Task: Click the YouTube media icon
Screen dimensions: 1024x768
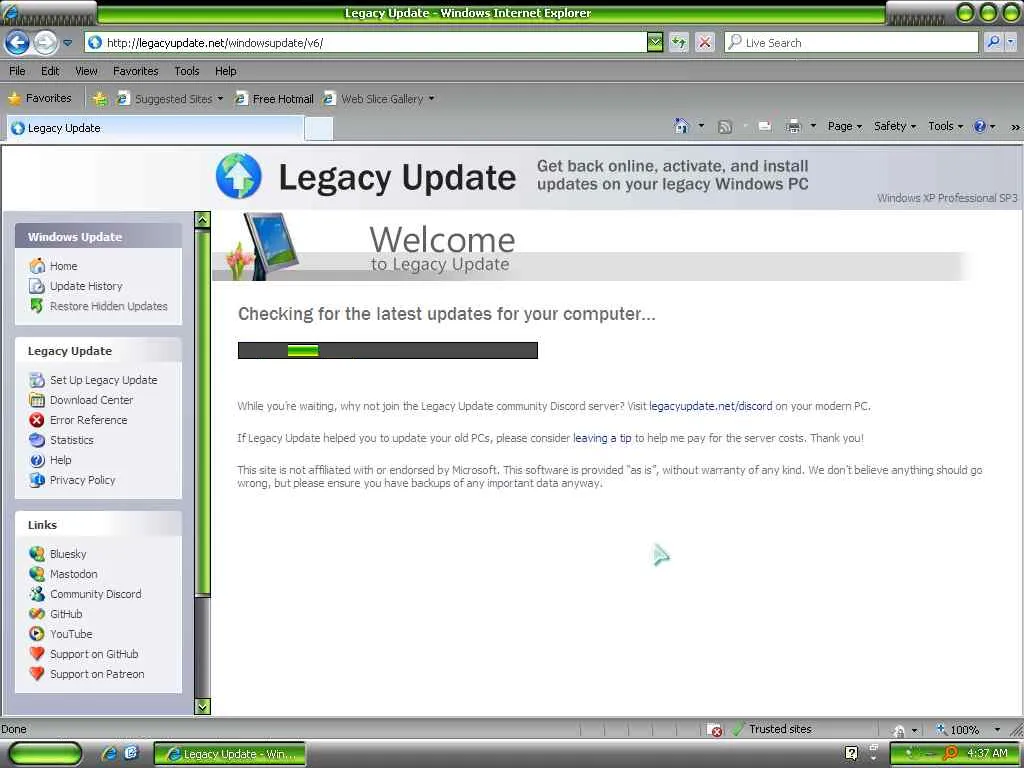Action: [x=37, y=633]
